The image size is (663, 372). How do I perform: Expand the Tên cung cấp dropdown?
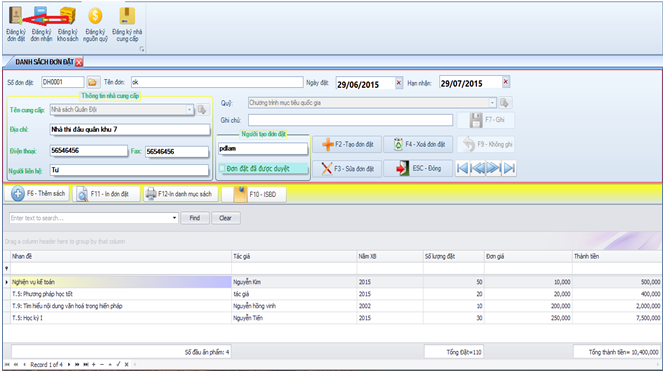pyautogui.click(x=189, y=109)
